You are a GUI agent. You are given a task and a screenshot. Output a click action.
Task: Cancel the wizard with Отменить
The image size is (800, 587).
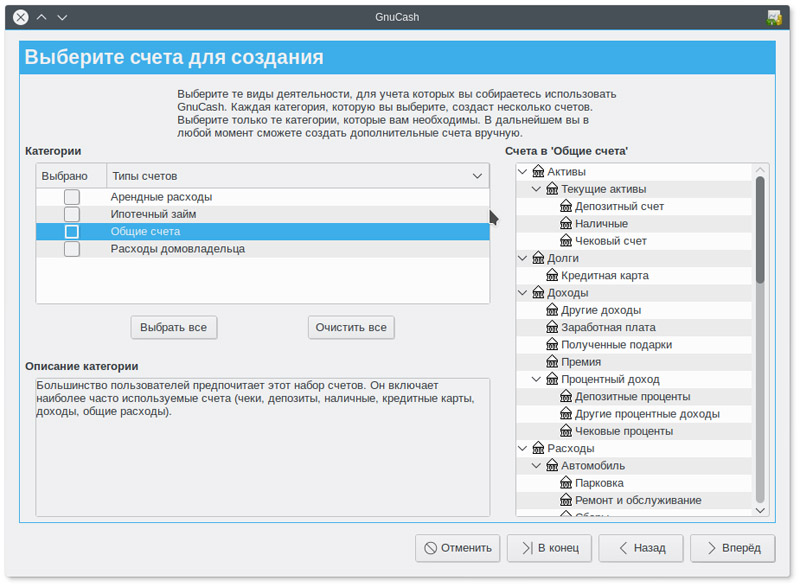pos(458,548)
